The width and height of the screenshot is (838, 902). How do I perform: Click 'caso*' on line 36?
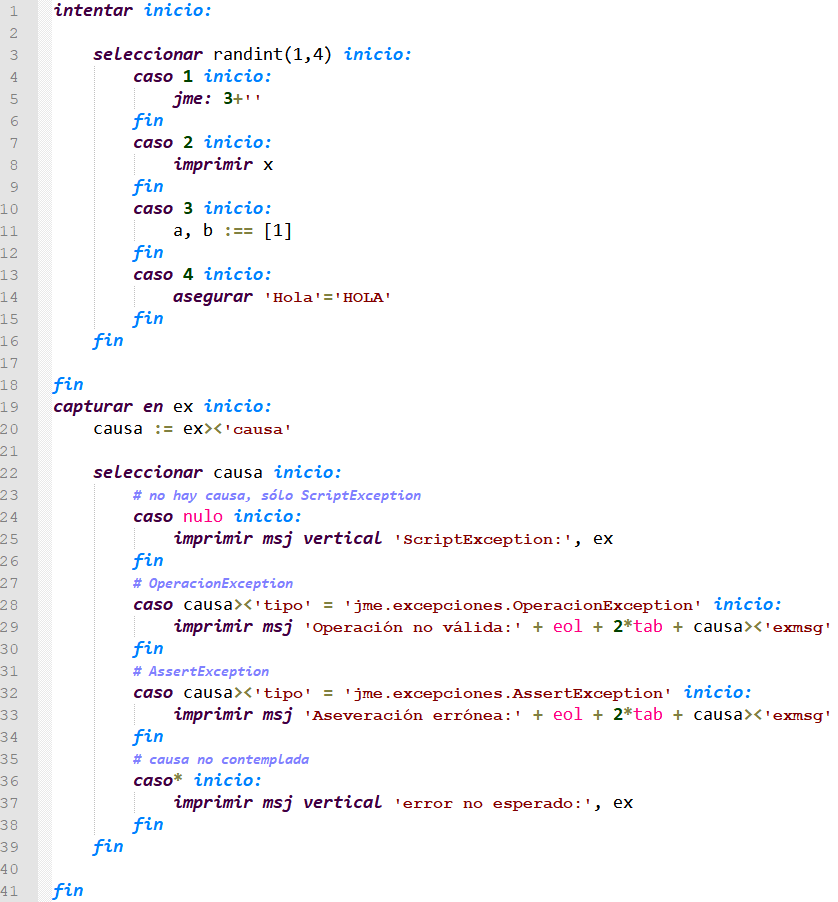coord(158,781)
